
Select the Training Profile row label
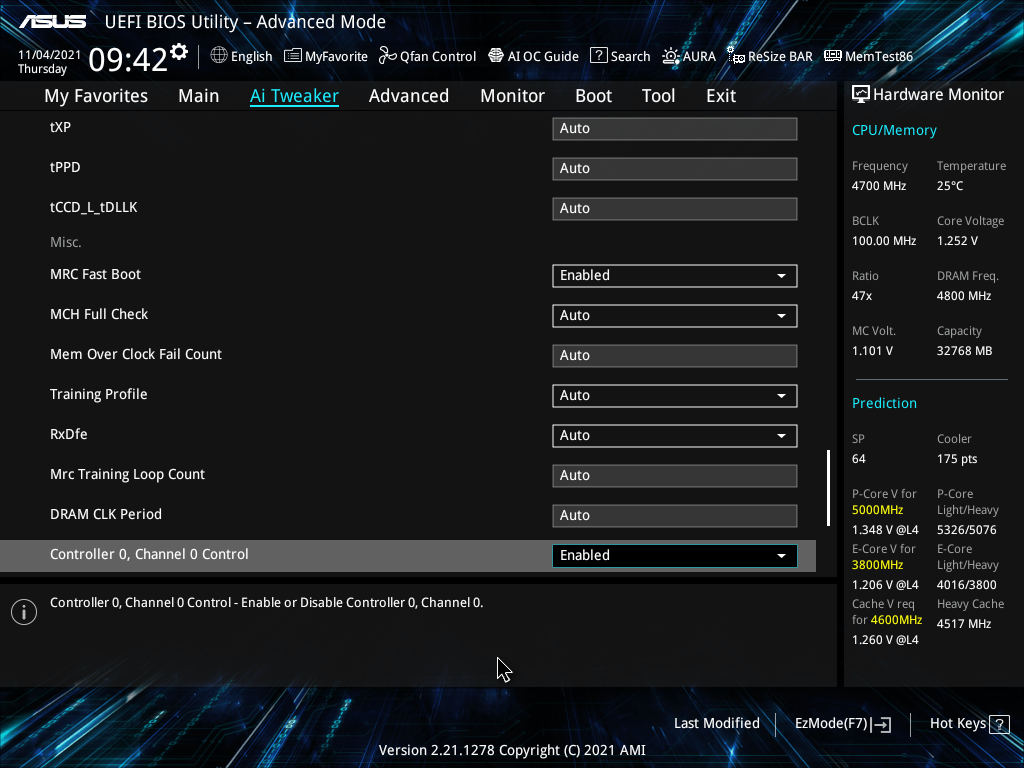point(99,394)
